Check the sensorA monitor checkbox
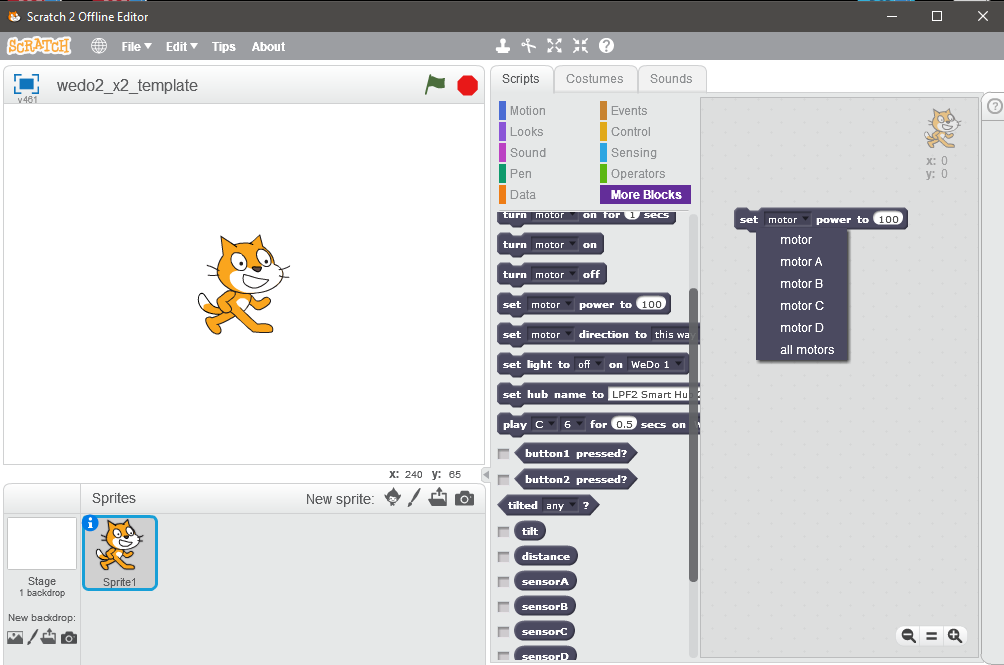The image size is (1004, 665). point(504,582)
